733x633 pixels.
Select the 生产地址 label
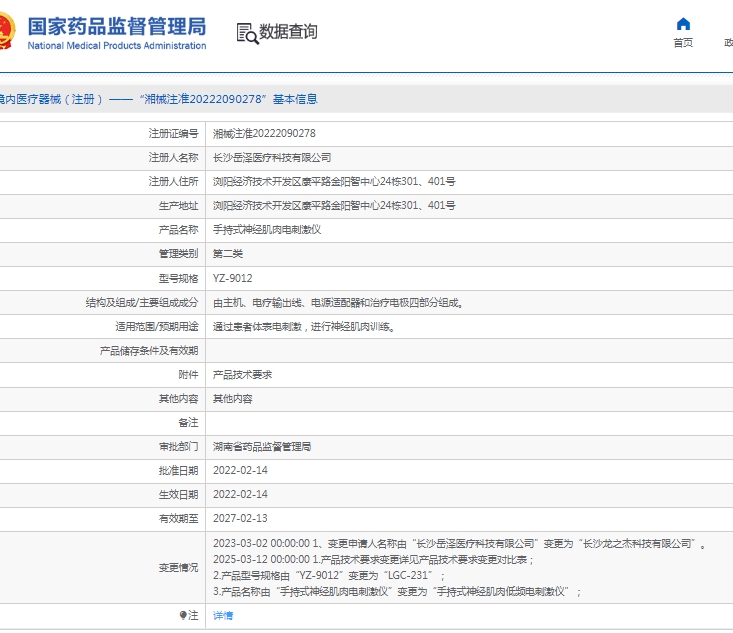pos(179,206)
